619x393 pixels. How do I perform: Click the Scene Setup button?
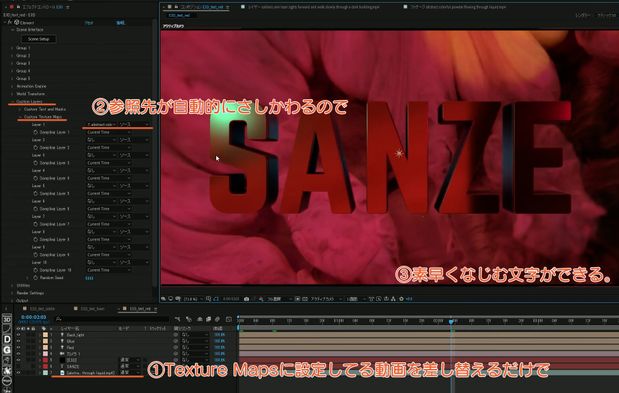pyautogui.click(x=39, y=39)
